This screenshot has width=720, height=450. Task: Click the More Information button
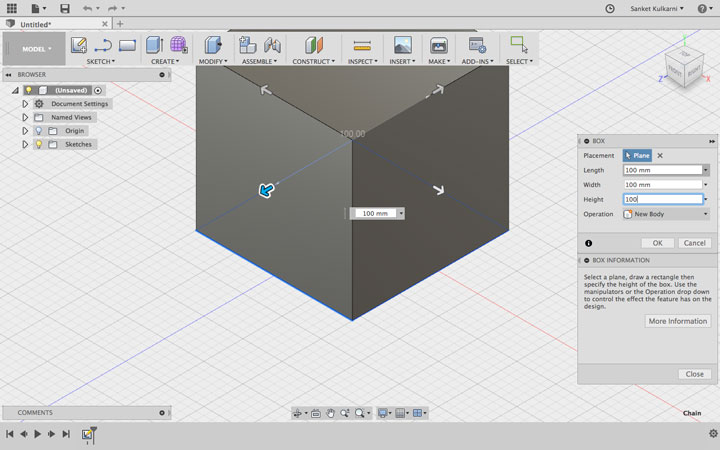click(678, 321)
